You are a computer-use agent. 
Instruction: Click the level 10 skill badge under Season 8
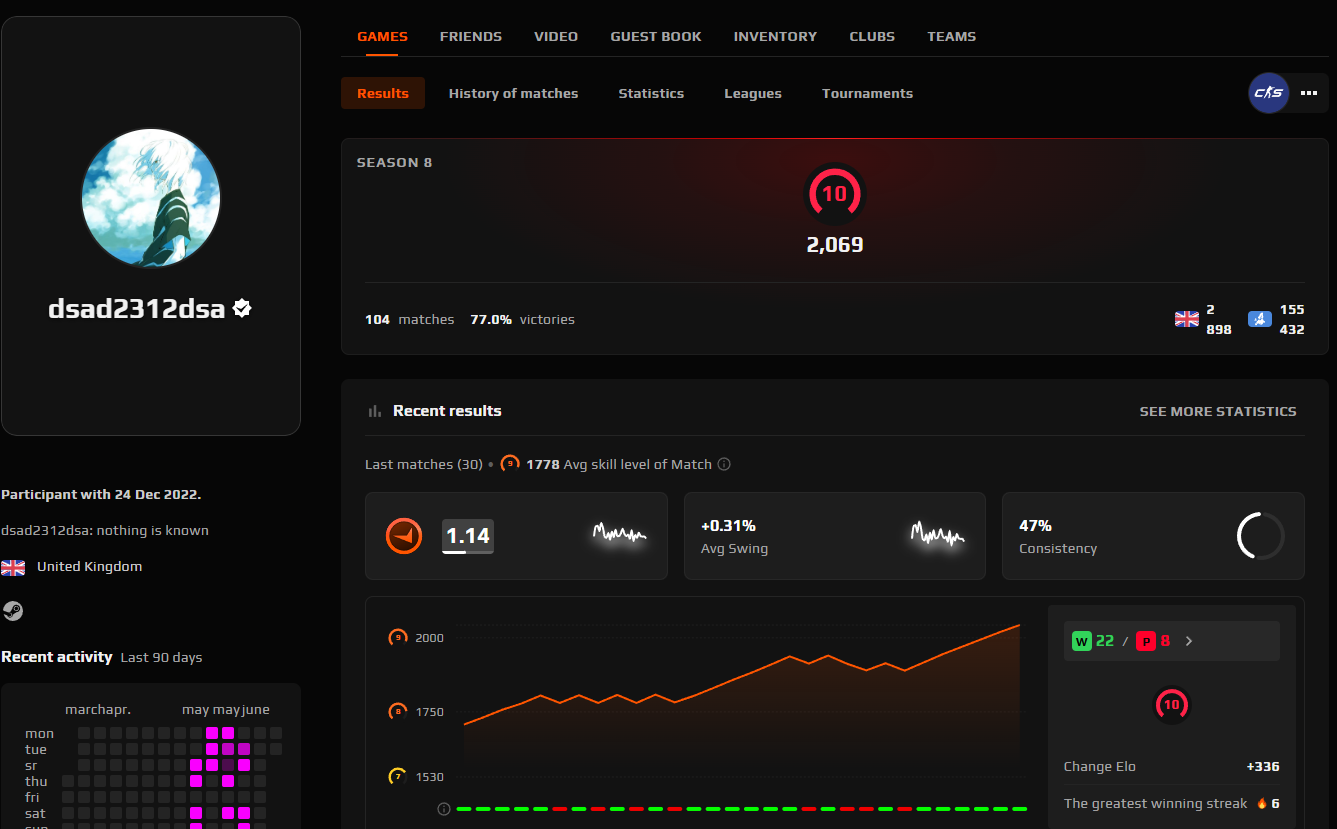coord(835,194)
